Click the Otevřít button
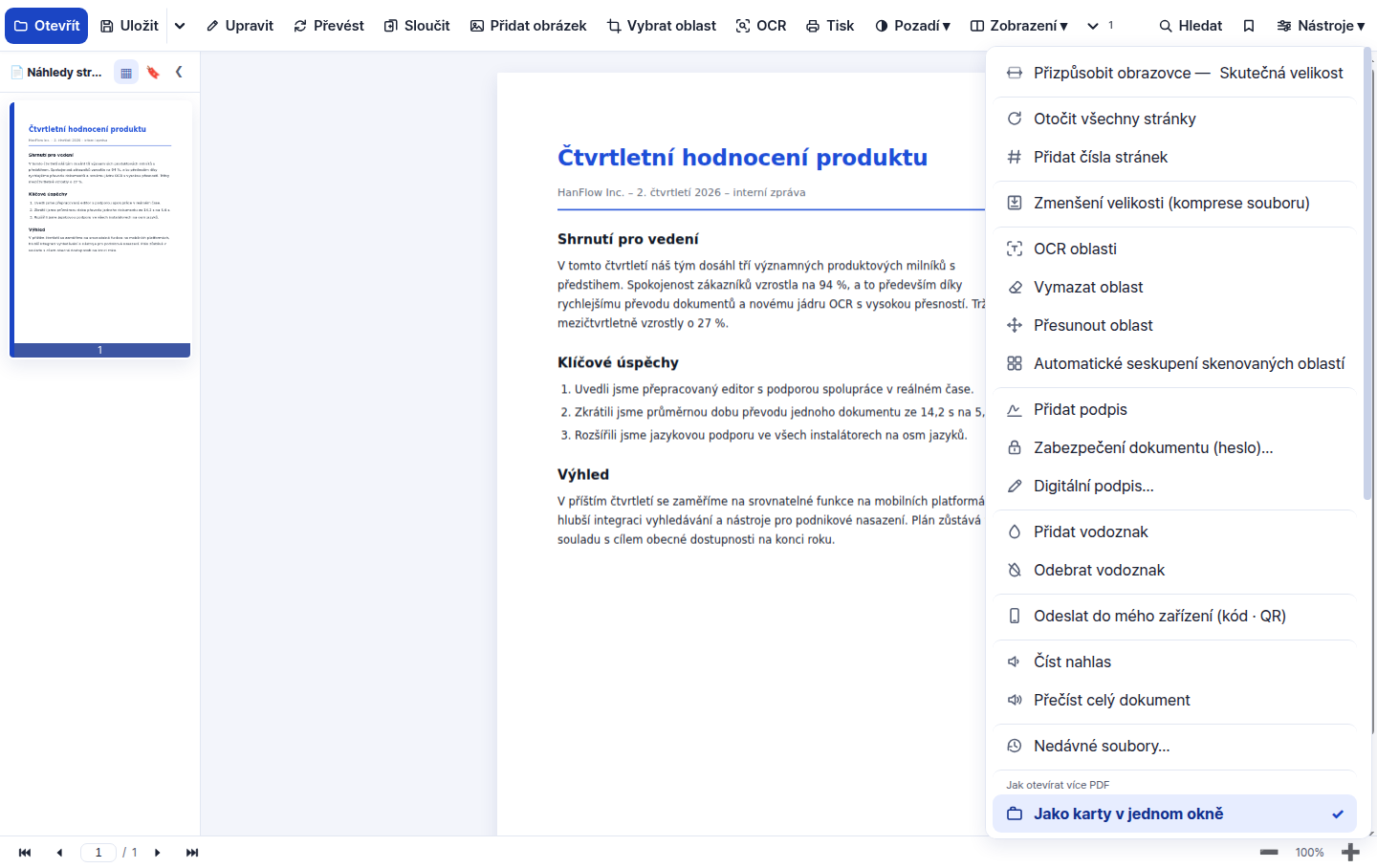The width and height of the screenshot is (1377, 868). (x=46, y=26)
